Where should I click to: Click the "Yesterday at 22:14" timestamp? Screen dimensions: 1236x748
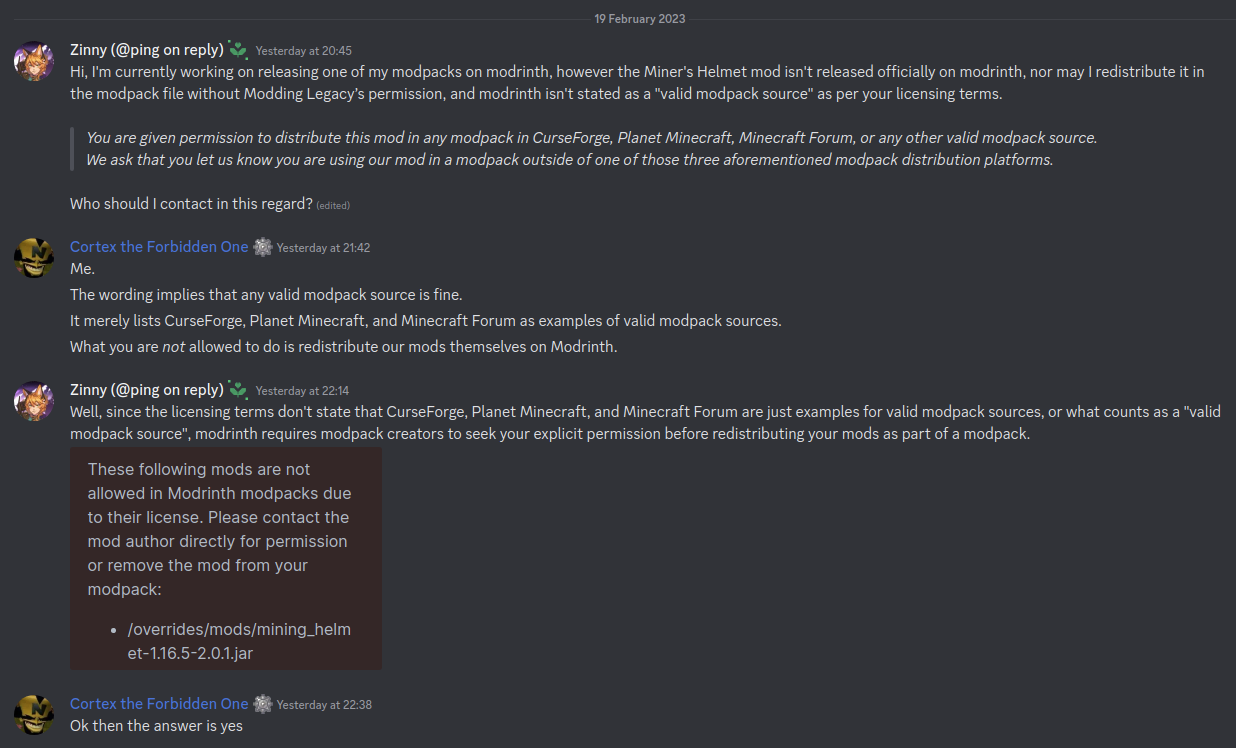[302, 390]
